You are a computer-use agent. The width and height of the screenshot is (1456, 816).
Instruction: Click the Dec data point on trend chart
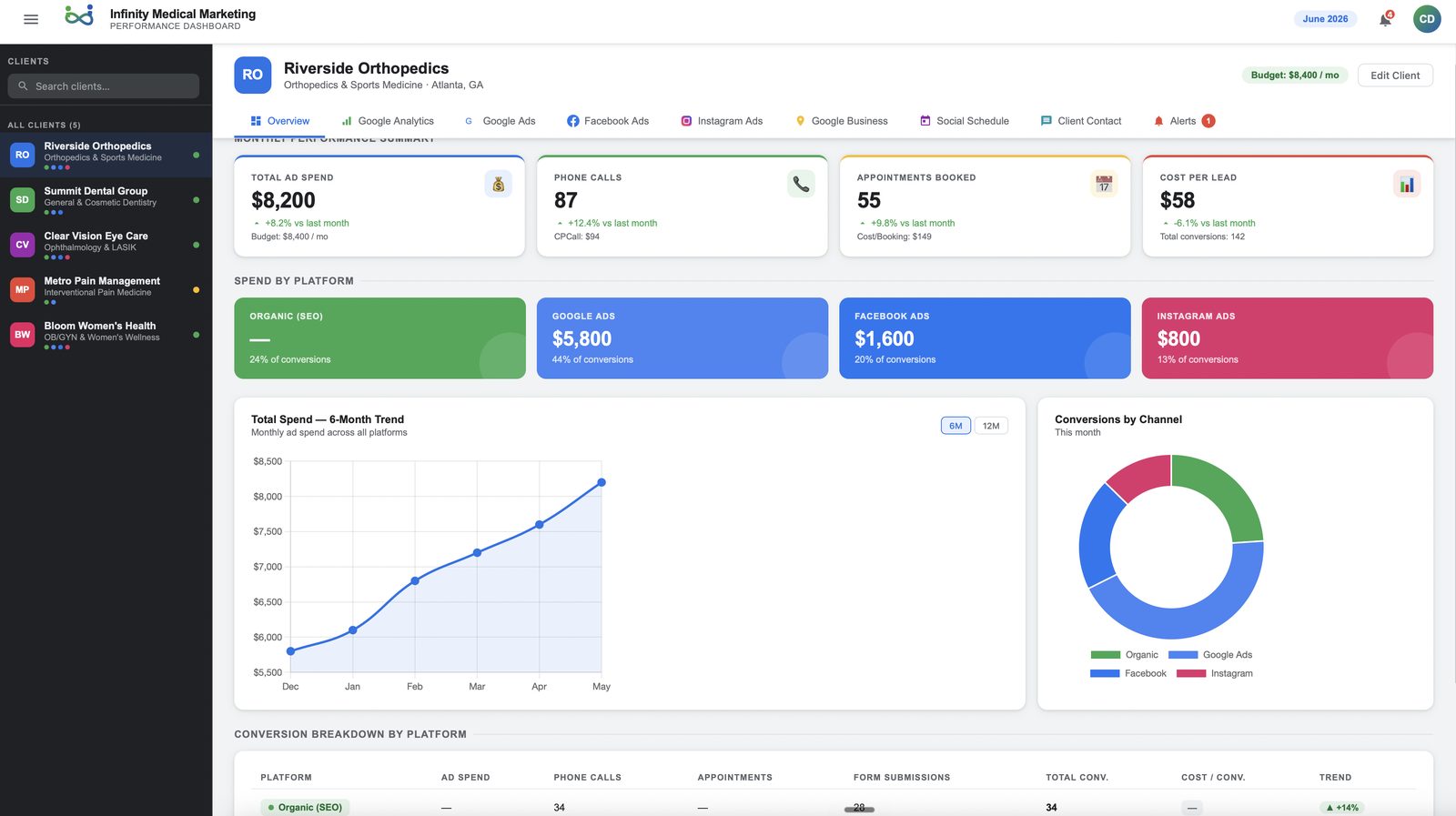point(291,651)
